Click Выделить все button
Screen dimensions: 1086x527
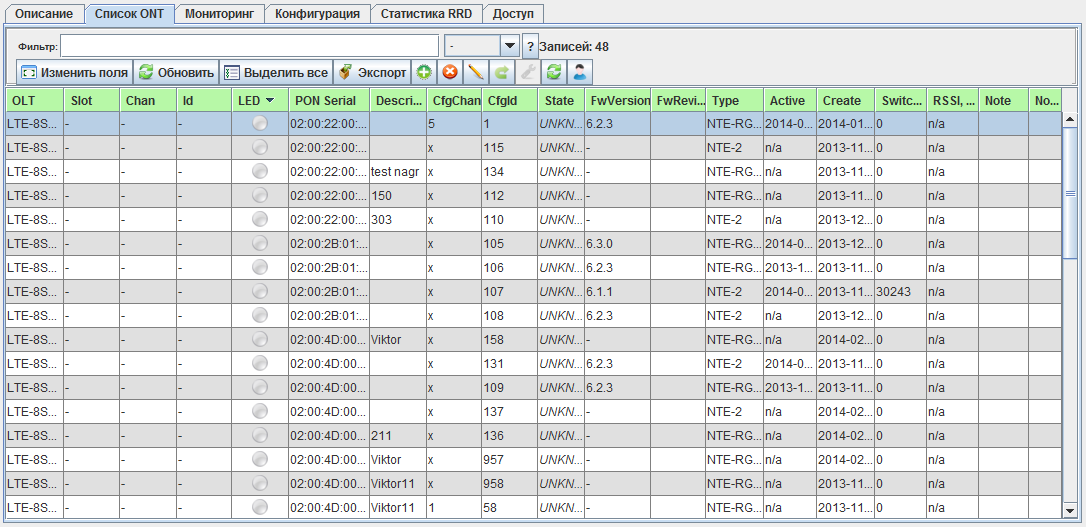276,72
